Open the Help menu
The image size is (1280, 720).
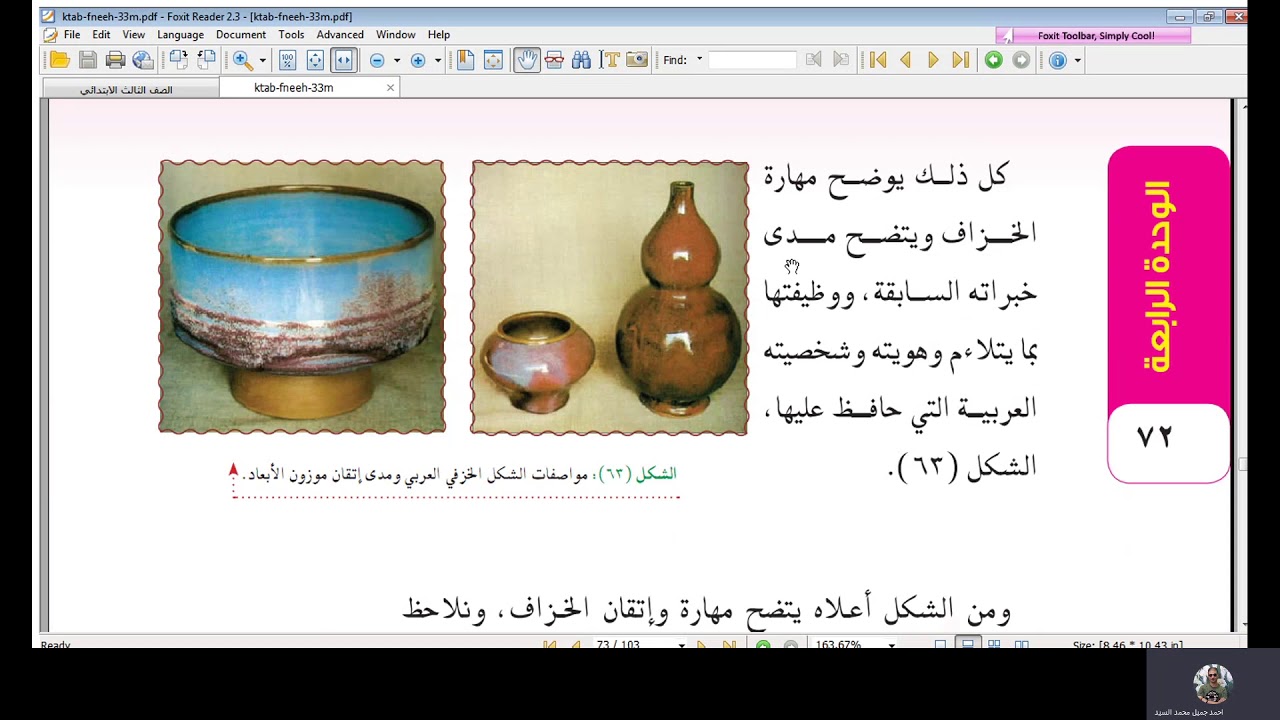coord(439,34)
